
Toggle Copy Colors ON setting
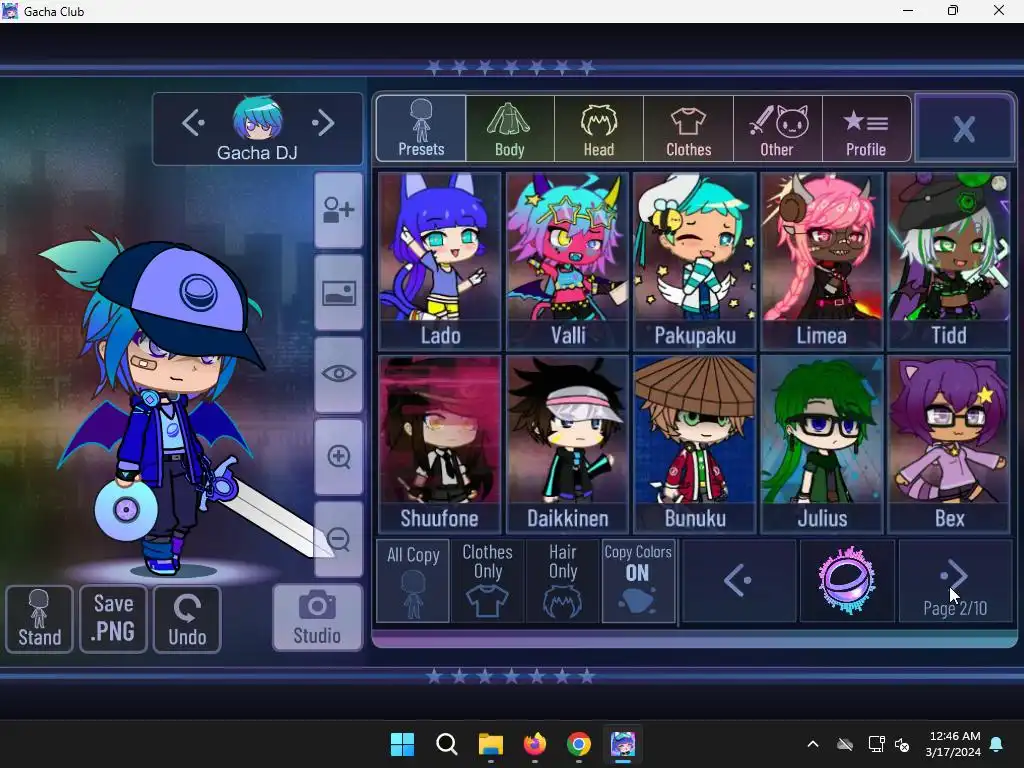point(638,581)
